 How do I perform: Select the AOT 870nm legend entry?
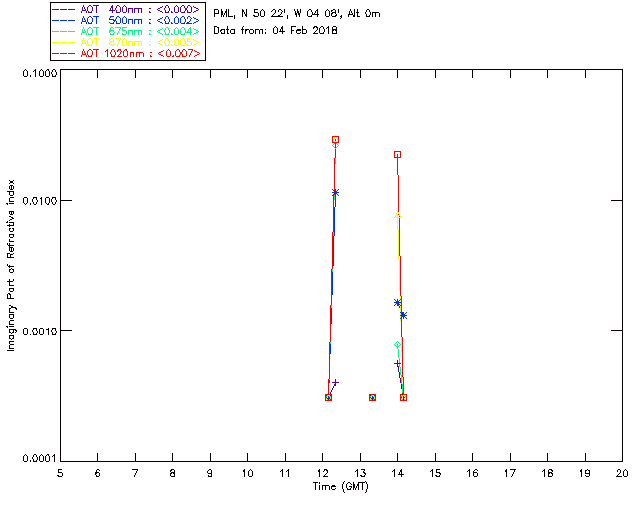tap(127, 42)
